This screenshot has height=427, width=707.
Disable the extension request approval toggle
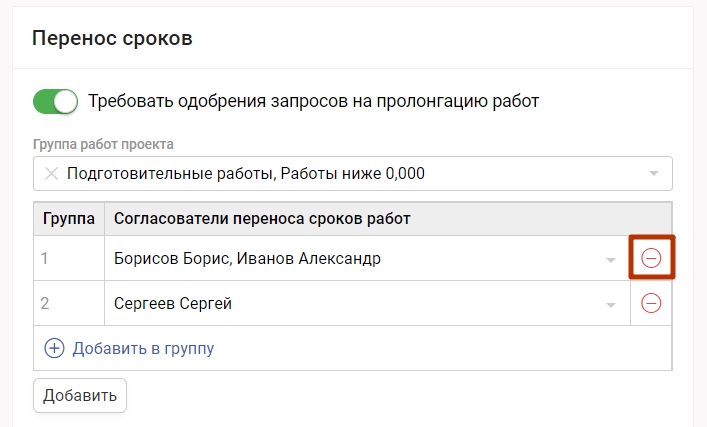(55, 101)
